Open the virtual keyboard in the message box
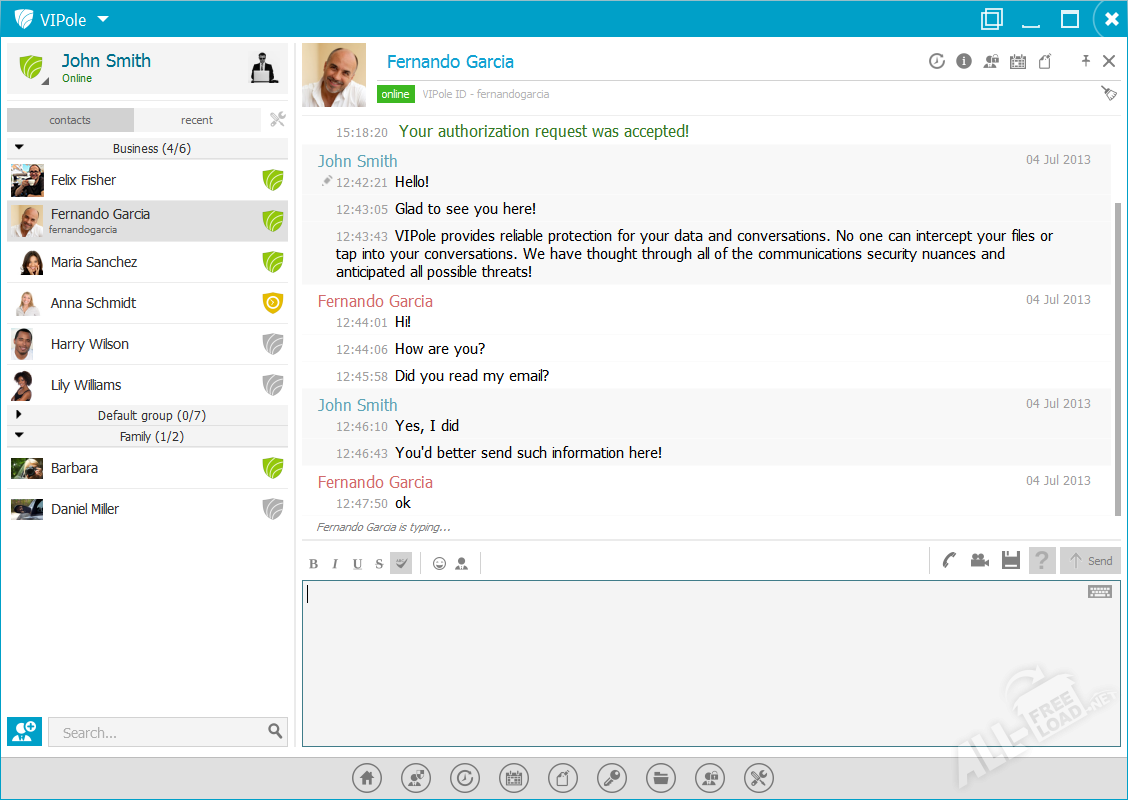Image resolution: width=1128 pixels, height=800 pixels. pyautogui.click(x=1099, y=592)
